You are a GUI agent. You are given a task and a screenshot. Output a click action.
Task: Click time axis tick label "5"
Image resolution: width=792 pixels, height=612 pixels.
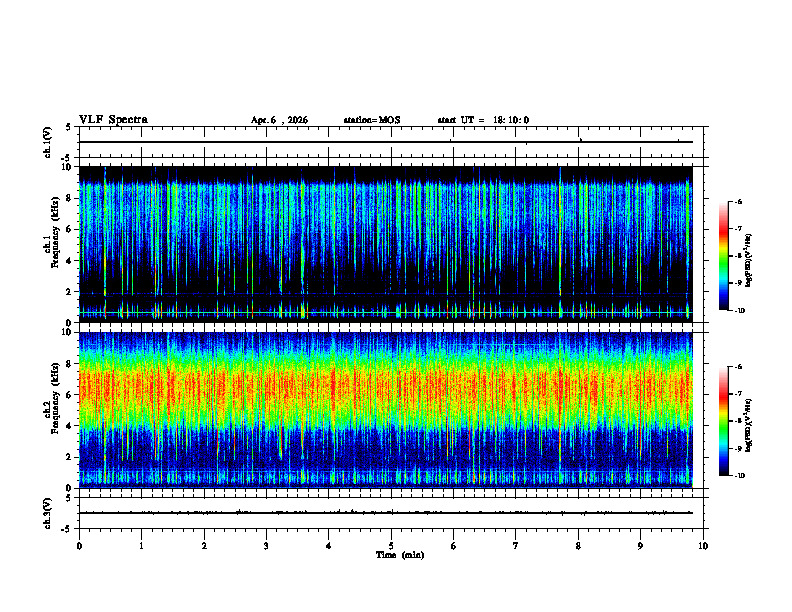[x=391, y=546]
